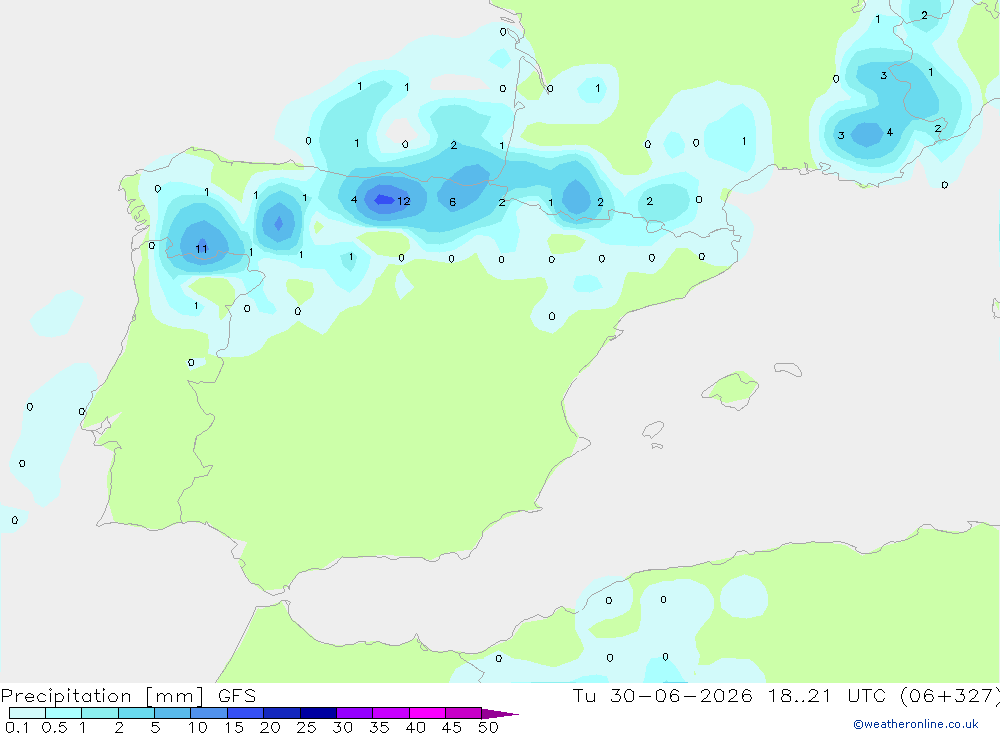Click the '11' precipitation value on the map
This screenshot has width=1000, height=733.
202,249
